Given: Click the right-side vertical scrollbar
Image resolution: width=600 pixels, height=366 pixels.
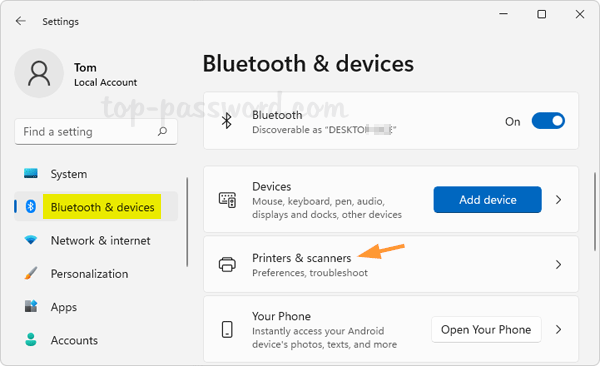Looking at the screenshot, I should 595,211.
